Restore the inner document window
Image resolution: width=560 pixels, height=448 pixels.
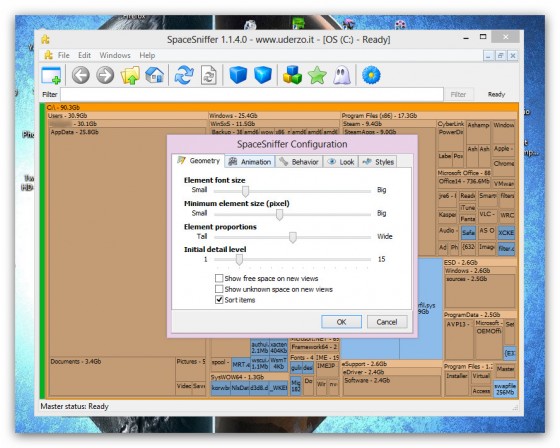coord(501,56)
